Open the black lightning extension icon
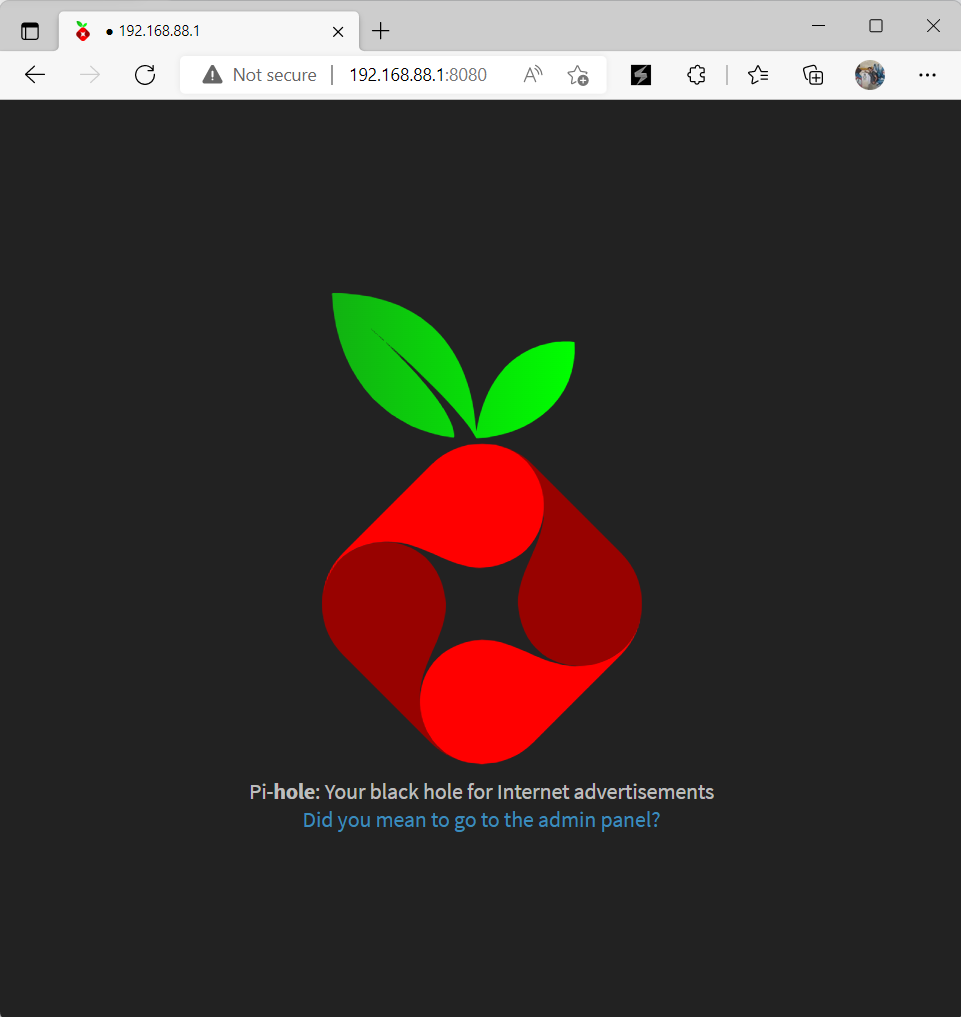 (641, 75)
